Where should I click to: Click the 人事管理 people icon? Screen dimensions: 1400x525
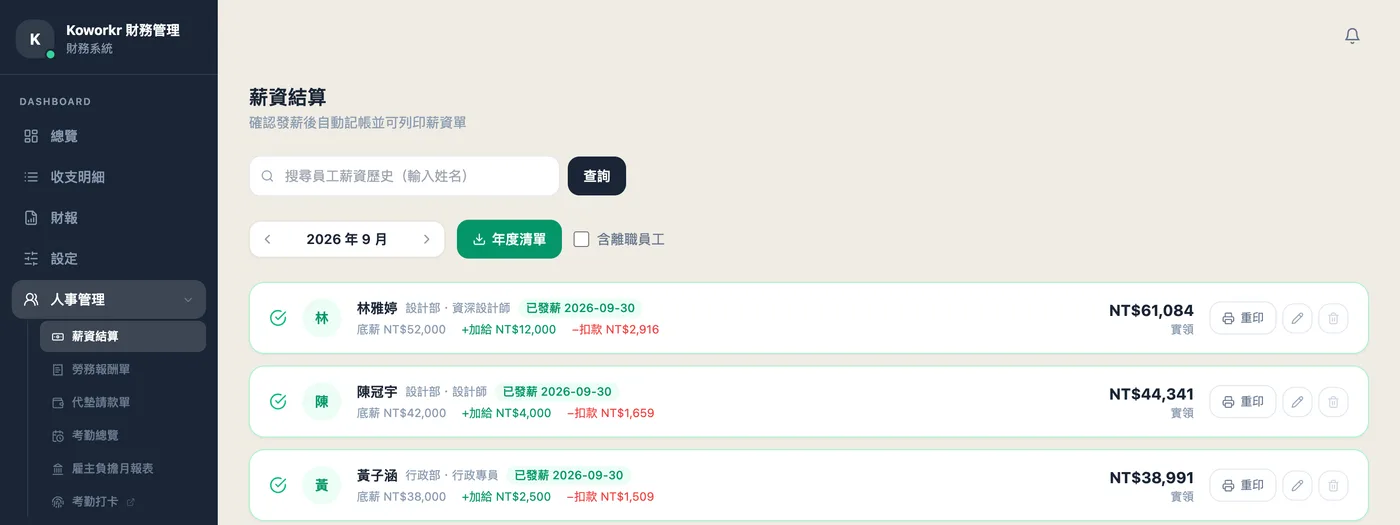pyautogui.click(x=31, y=299)
